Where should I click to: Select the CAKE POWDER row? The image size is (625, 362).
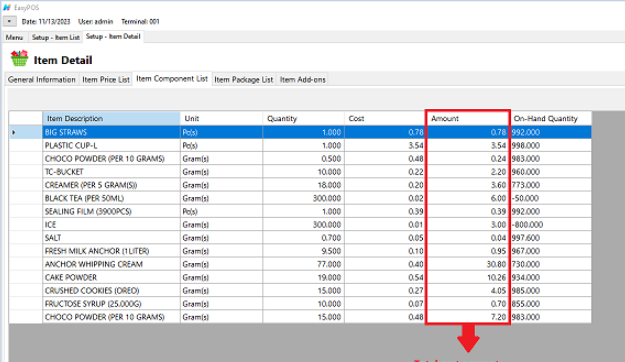pyautogui.click(x=300, y=277)
